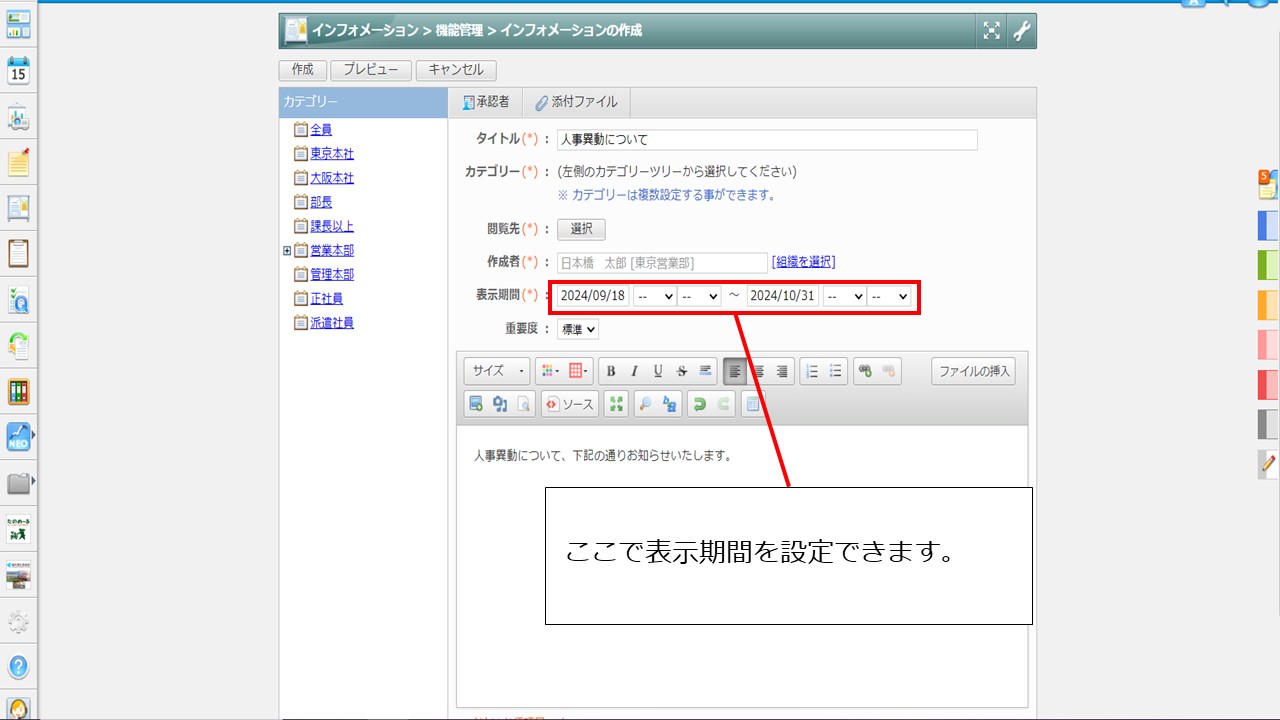Click the wrench settings icon in header
1280x720 pixels.
[x=1021, y=31]
